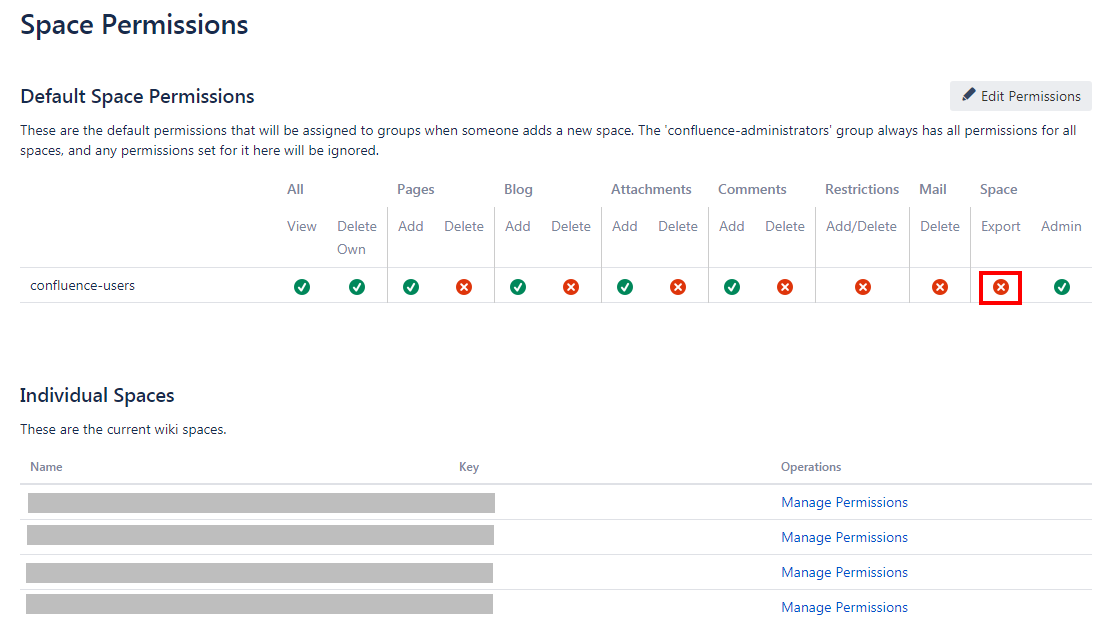Click the Attachments Add checkmark icon
The height and width of the screenshot is (624, 1097).
coord(625,287)
